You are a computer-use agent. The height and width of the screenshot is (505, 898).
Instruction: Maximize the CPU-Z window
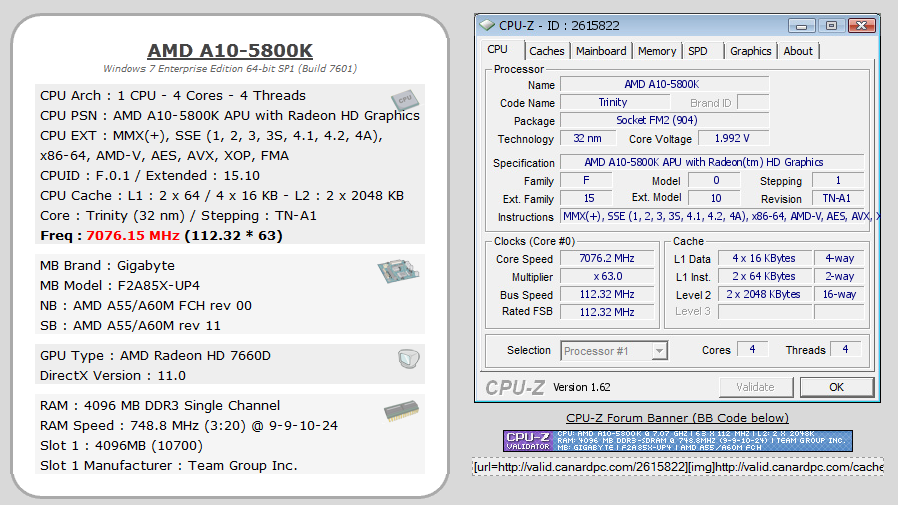(x=831, y=26)
